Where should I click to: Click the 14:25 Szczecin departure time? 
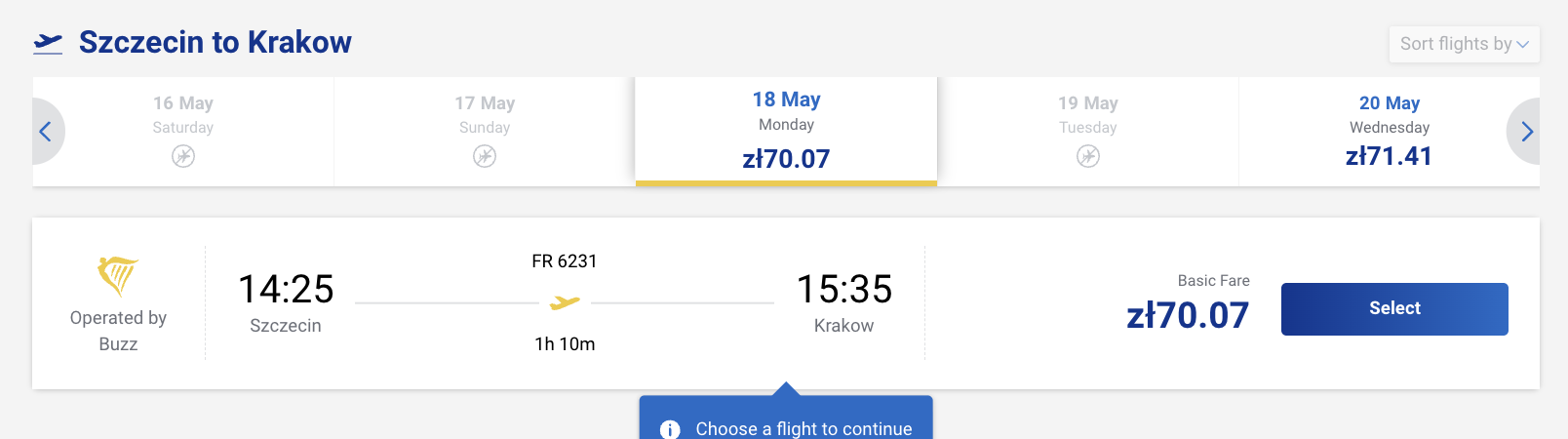point(286,290)
